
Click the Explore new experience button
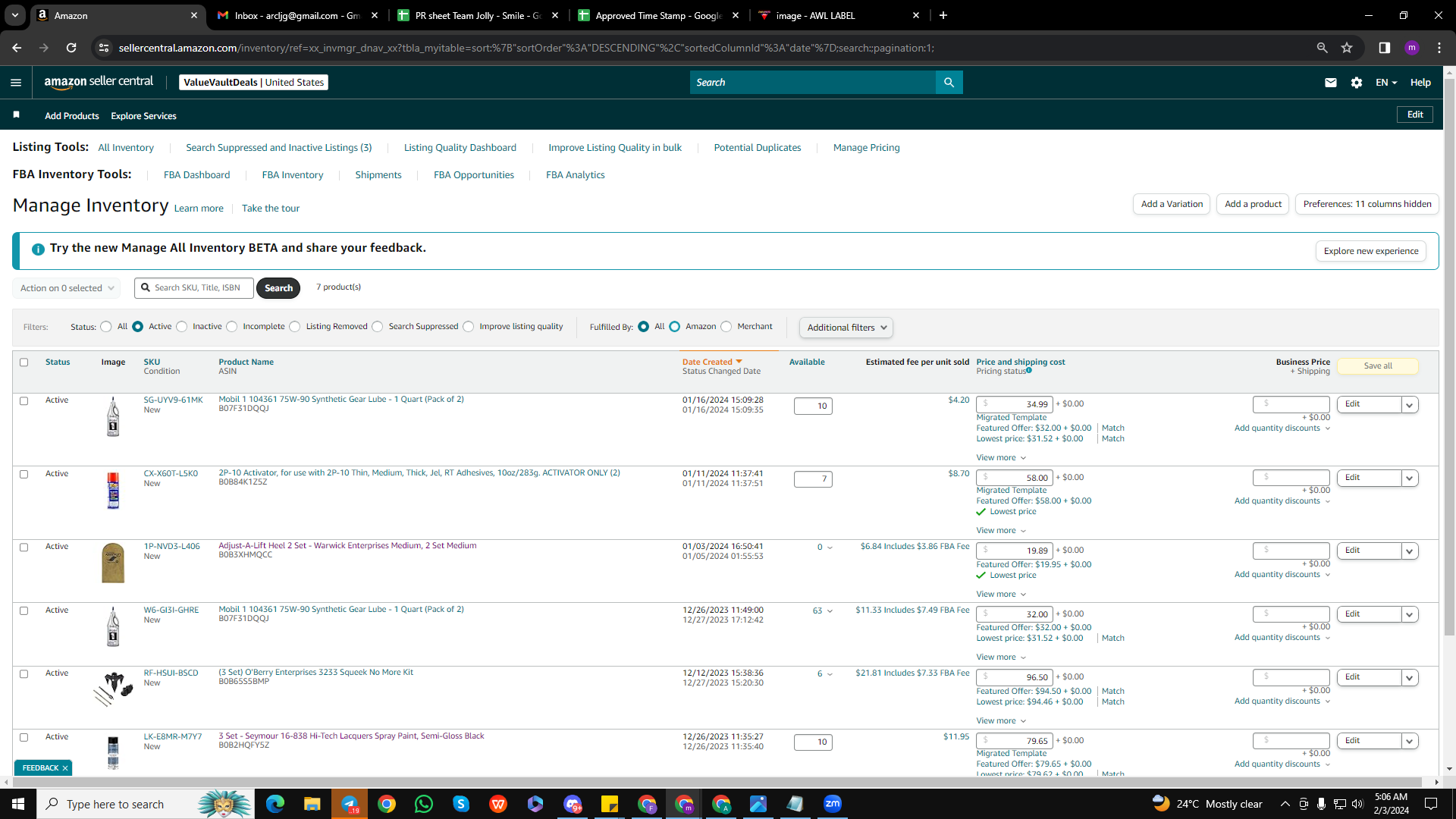(1371, 251)
